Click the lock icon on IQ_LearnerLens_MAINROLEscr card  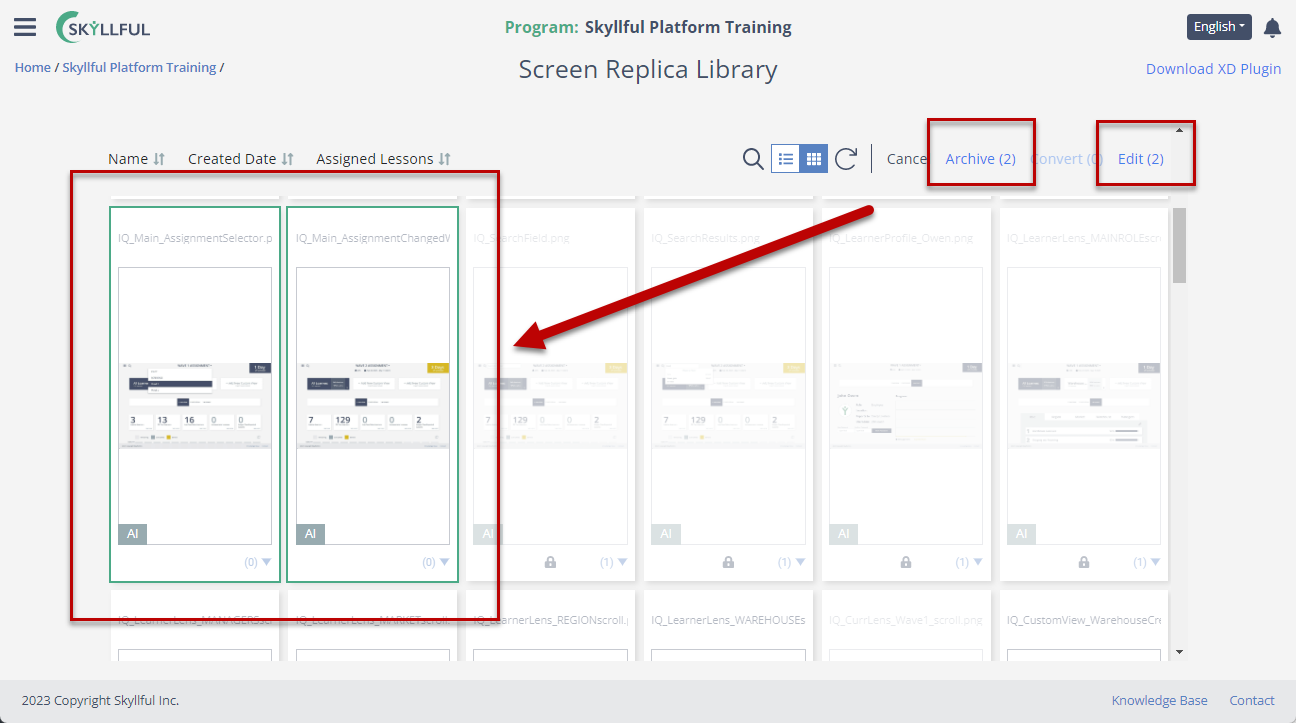(x=1084, y=563)
